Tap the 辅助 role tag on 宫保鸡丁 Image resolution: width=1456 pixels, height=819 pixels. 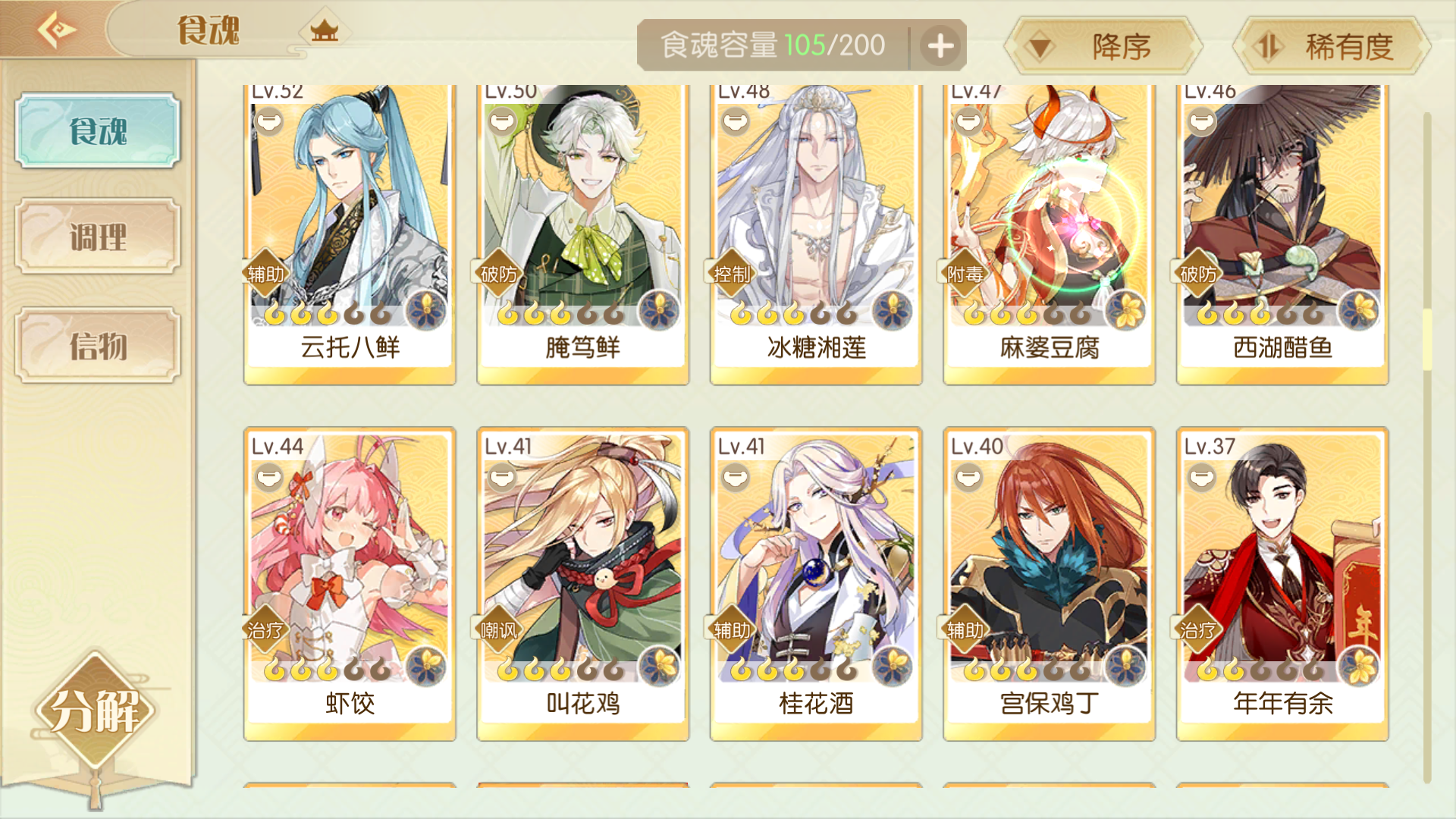pyautogui.click(x=965, y=629)
